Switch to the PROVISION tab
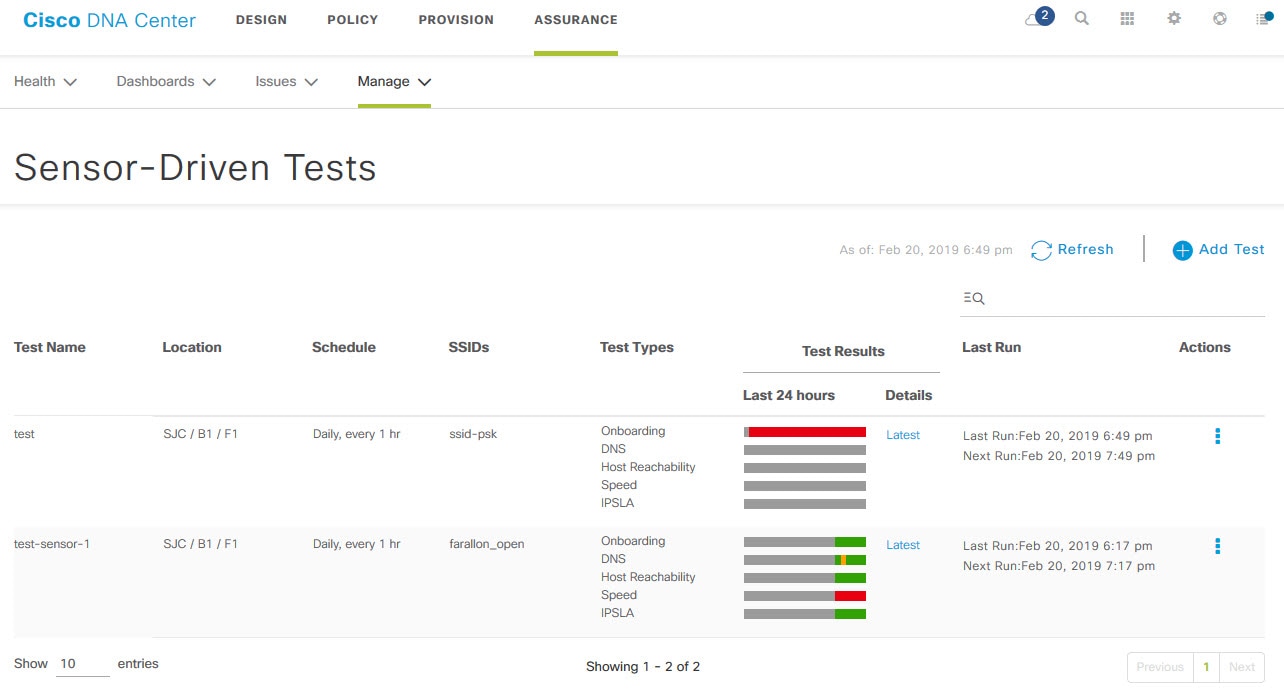Screen dimensions: 1284x690 point(456,20)
